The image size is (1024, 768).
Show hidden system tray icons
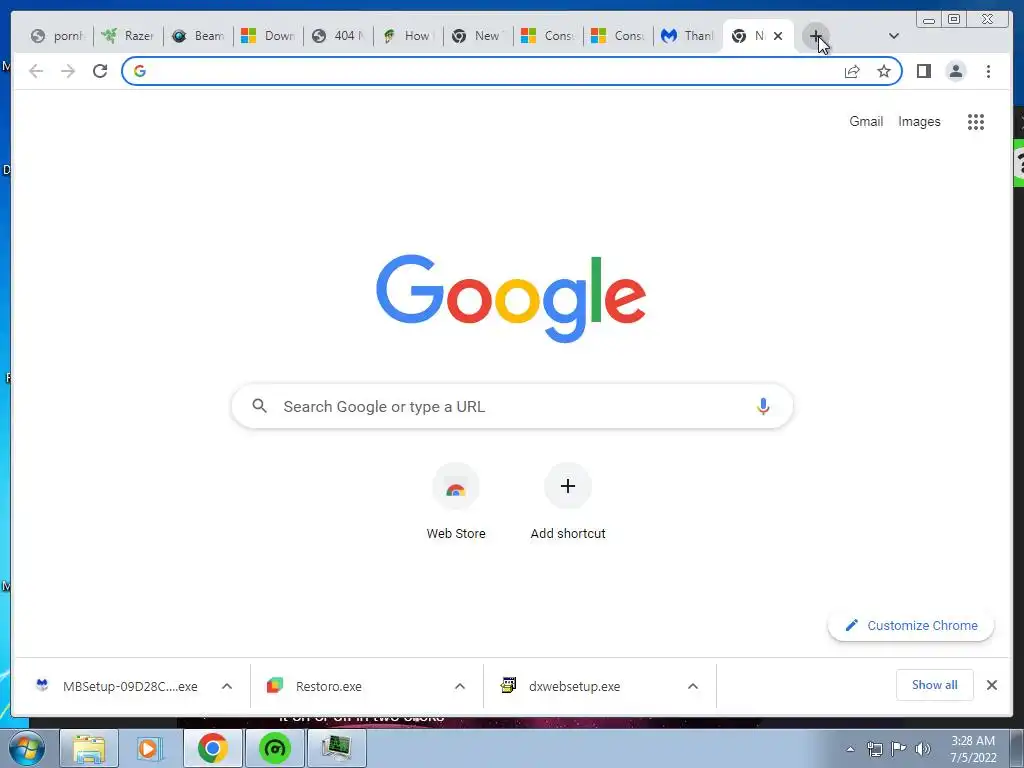[850, 749]
